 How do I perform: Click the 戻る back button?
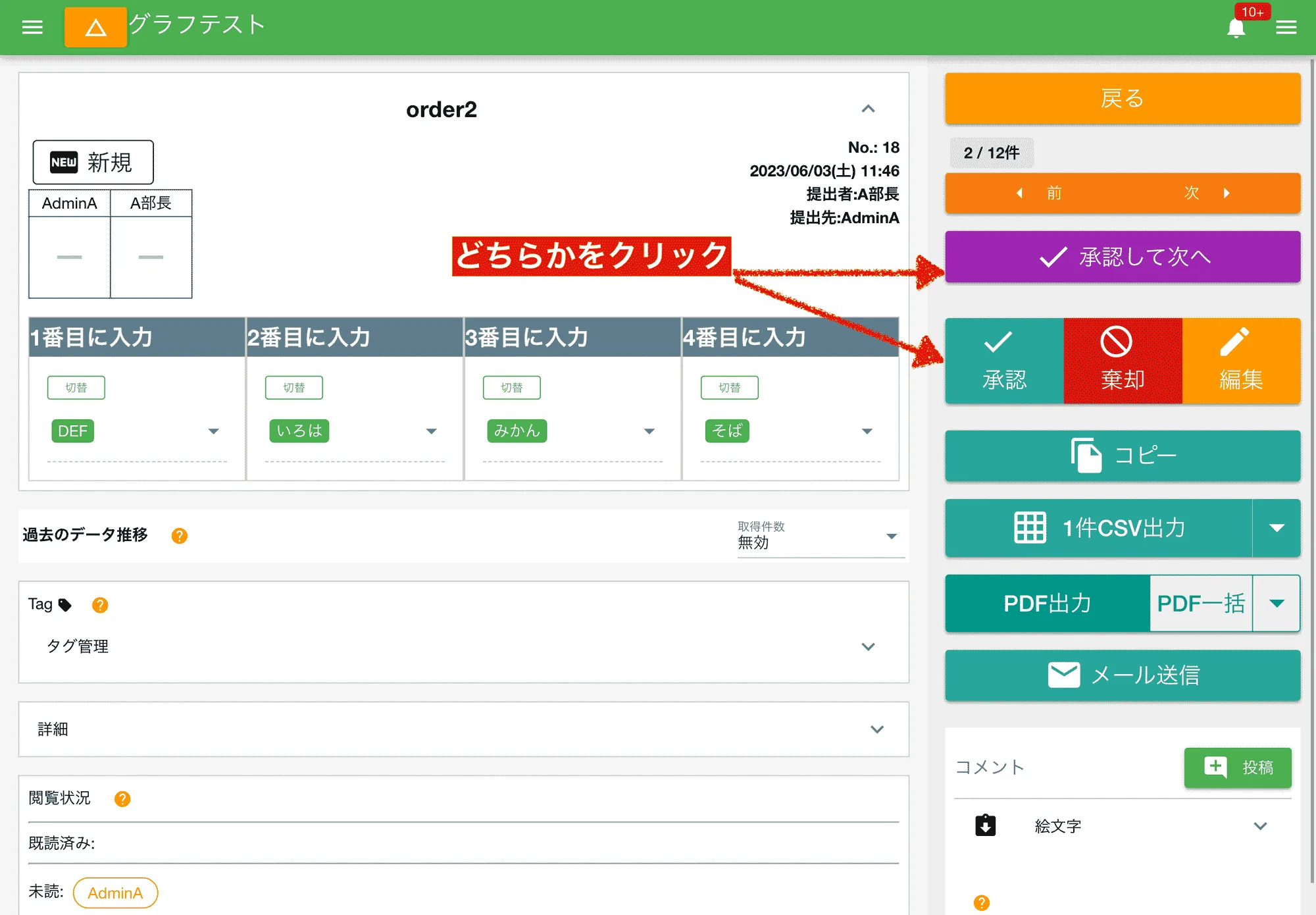[x=1122, y=97]
